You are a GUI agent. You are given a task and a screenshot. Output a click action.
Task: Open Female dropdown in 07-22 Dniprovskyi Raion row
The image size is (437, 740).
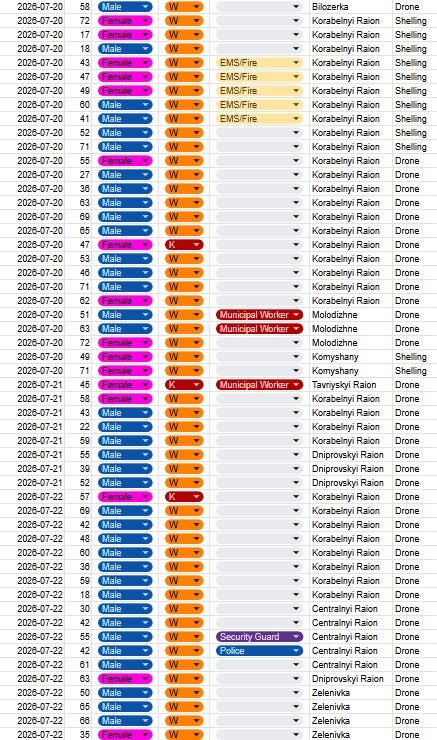coord(125,679)
